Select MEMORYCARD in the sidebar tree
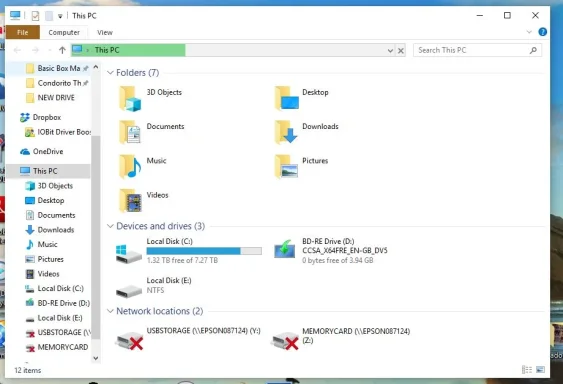Image resolution: width=563 pixels, height=384 pixels. point(57,347)
